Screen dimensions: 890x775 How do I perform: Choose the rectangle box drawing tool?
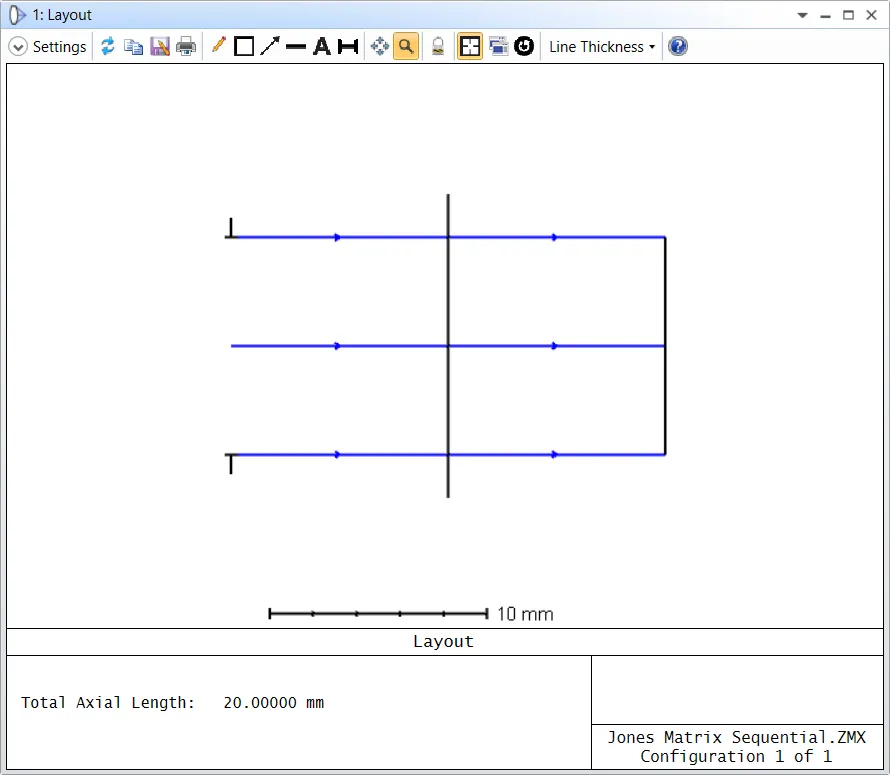tap(244, 47)
